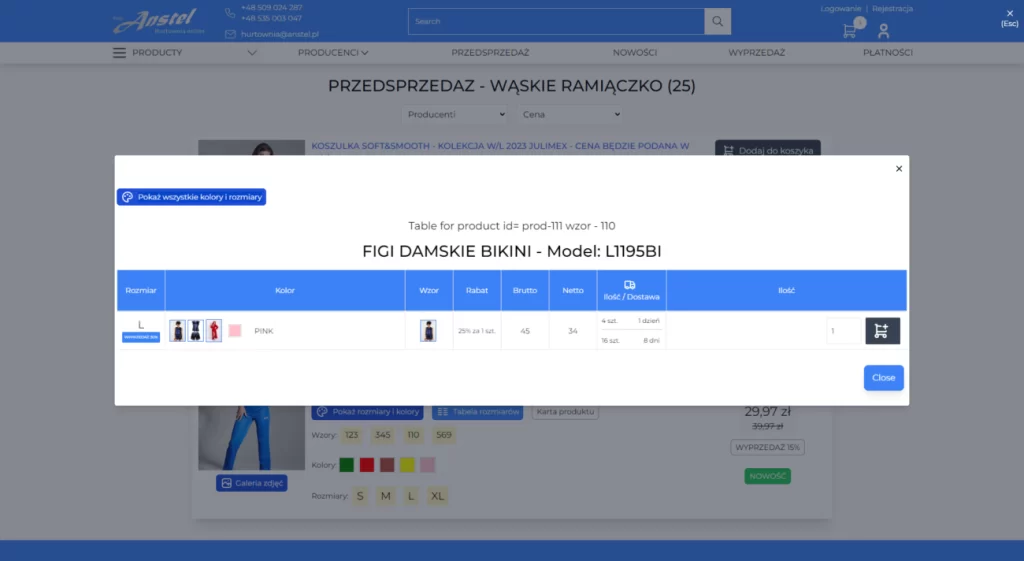The height and width of the screenshot is (561, 1024).
Task: Open KOSZULKA SOFT&SMOOTH product link
Action: coord(500,146)
